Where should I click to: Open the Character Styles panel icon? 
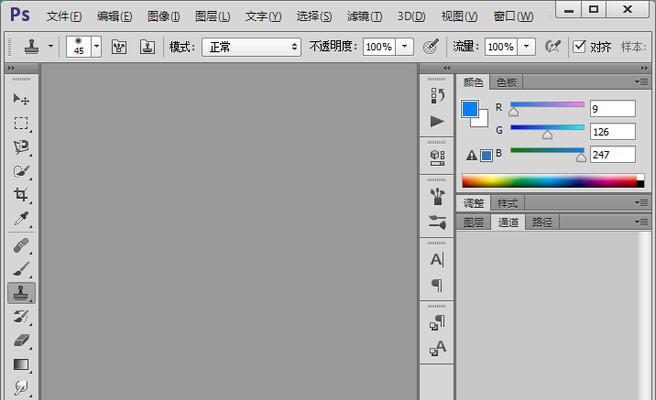(437, 348)
